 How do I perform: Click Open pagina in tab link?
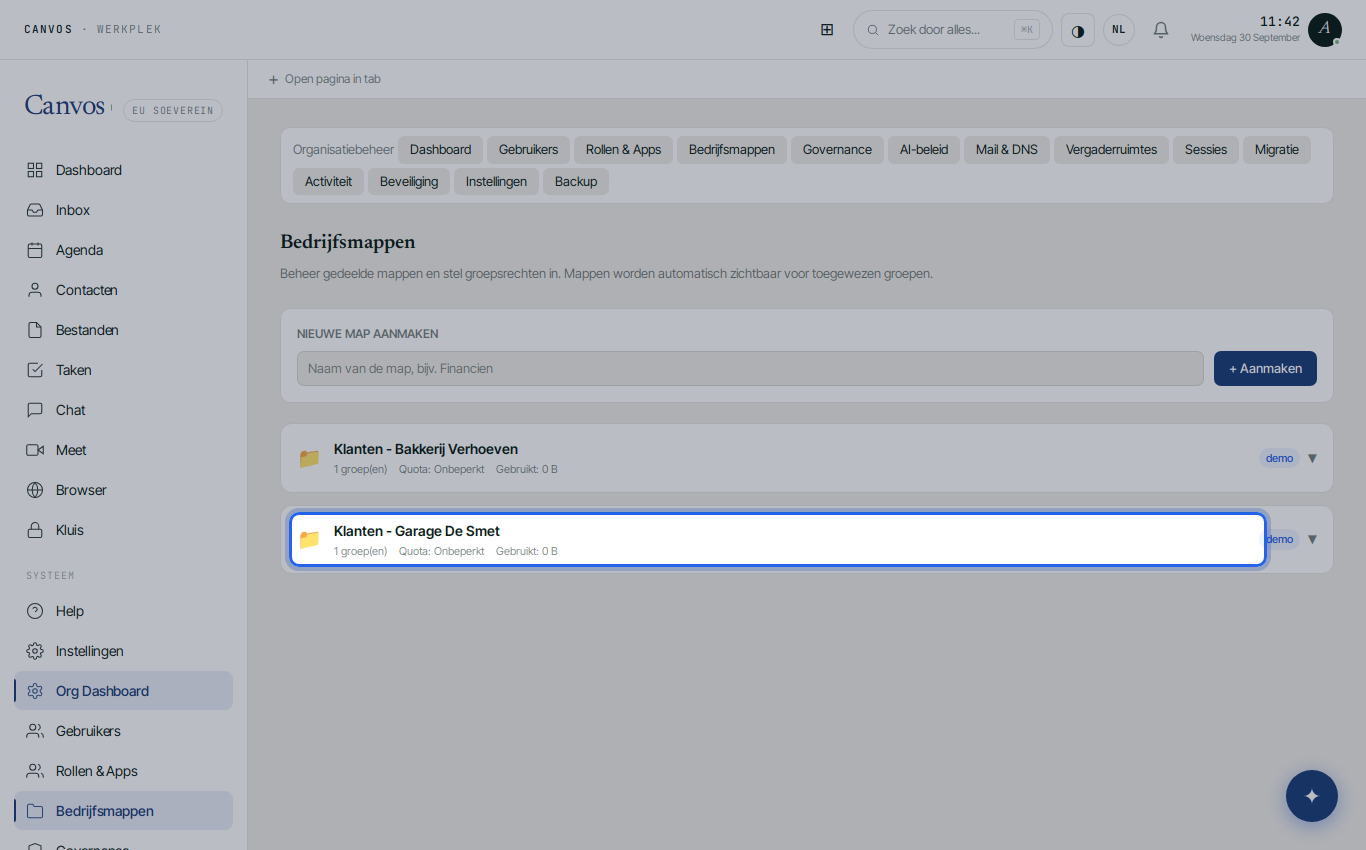(324, 79)
